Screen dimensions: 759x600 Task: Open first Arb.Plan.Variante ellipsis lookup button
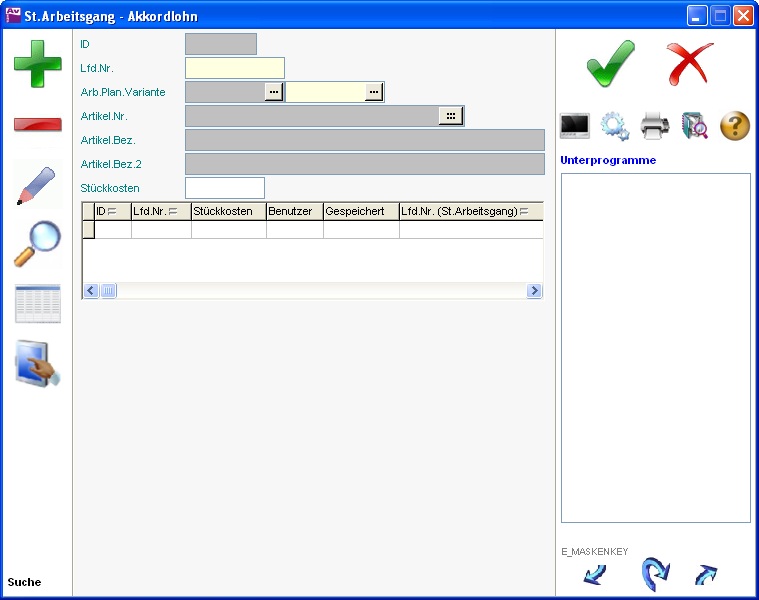click(274, 92)
